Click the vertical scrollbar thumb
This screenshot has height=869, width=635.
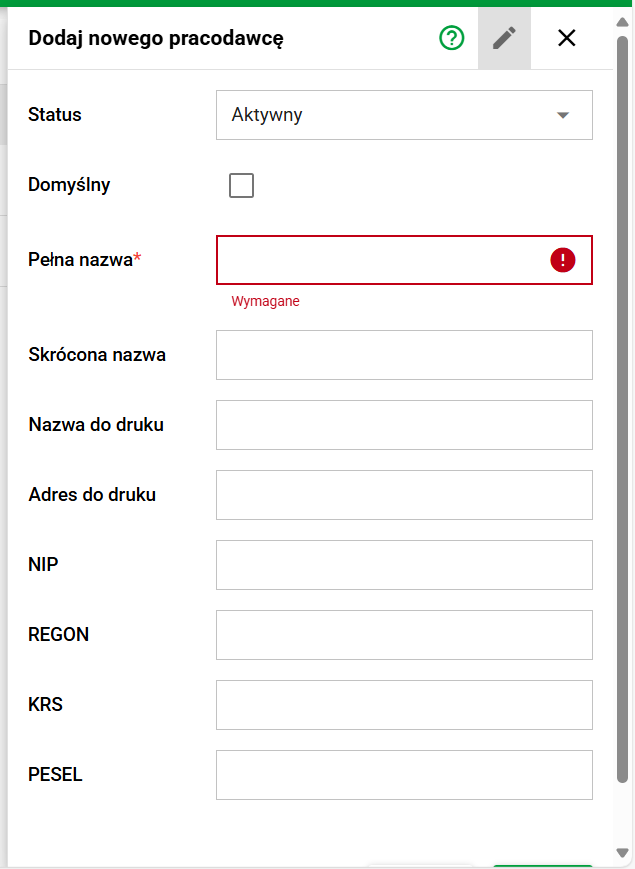(623, 400)
